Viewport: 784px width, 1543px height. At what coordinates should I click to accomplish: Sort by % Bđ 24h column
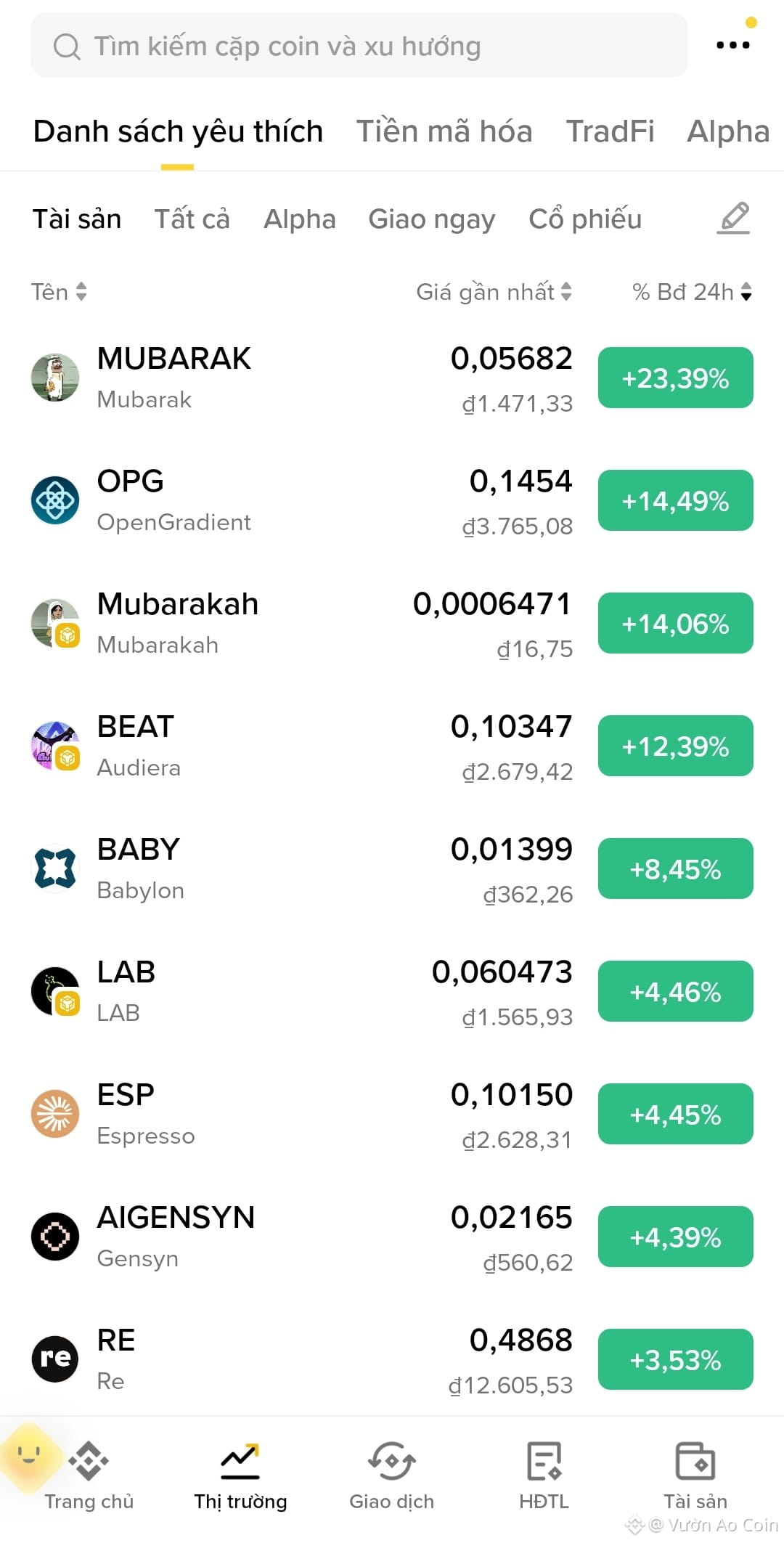(x=692, y=292)
